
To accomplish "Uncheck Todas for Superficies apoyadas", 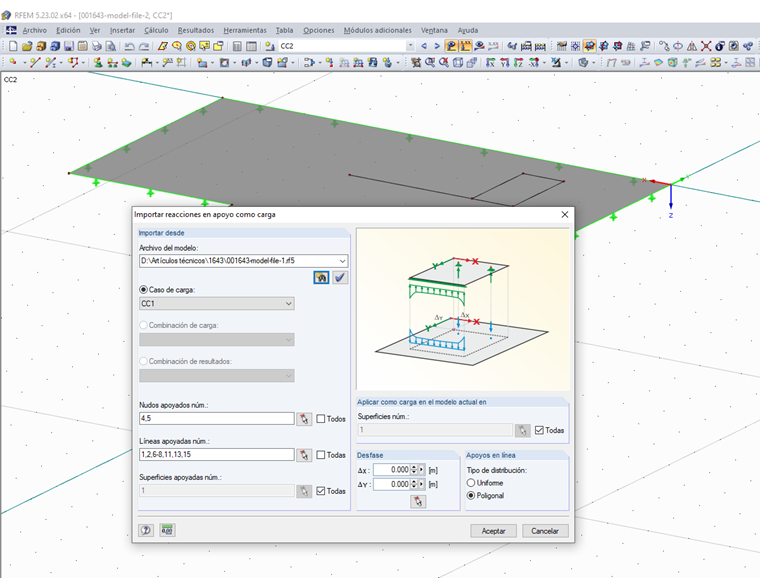I will pos(321,491).
